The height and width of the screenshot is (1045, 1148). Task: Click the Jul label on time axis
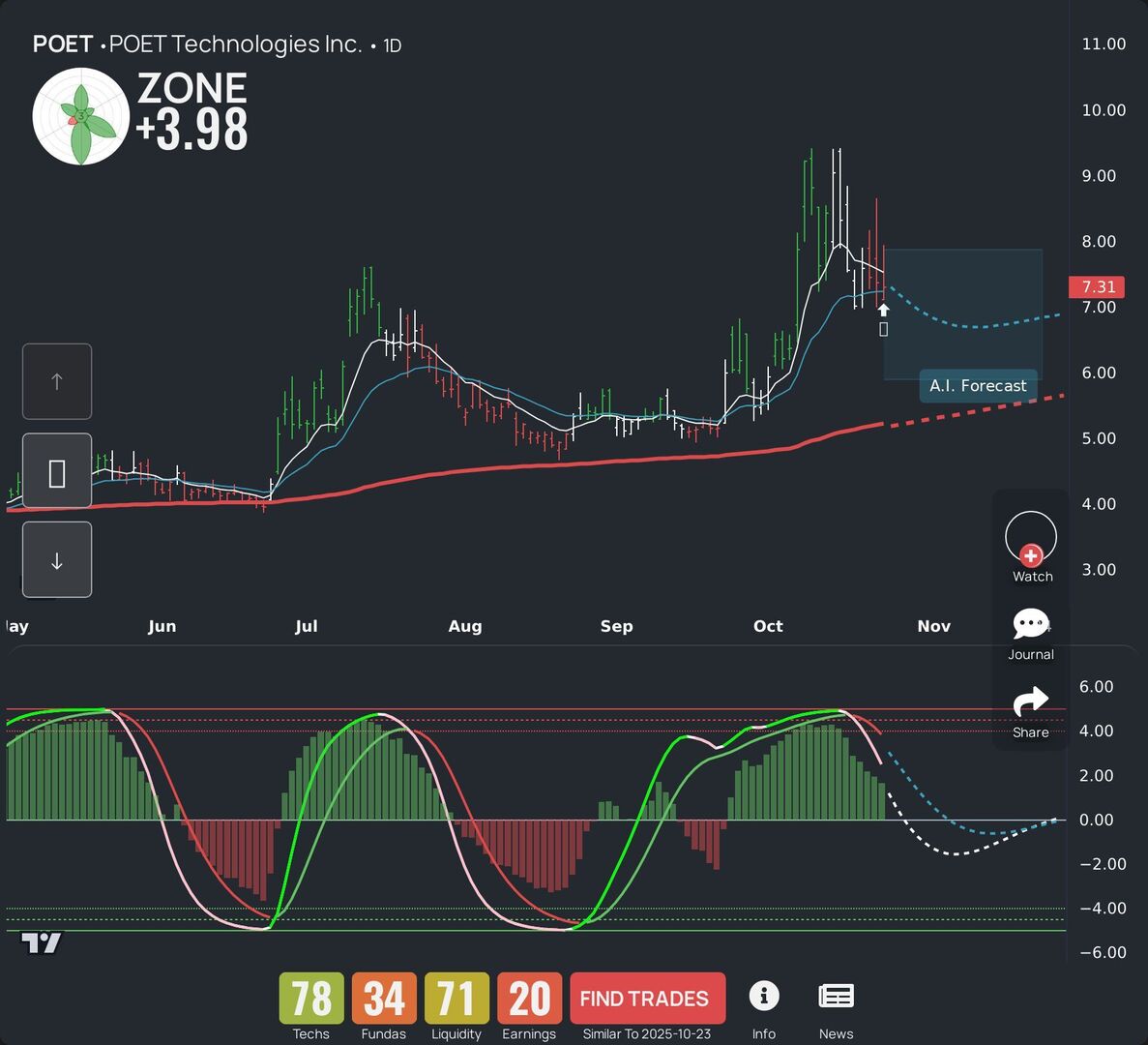[x=306, y=626]
